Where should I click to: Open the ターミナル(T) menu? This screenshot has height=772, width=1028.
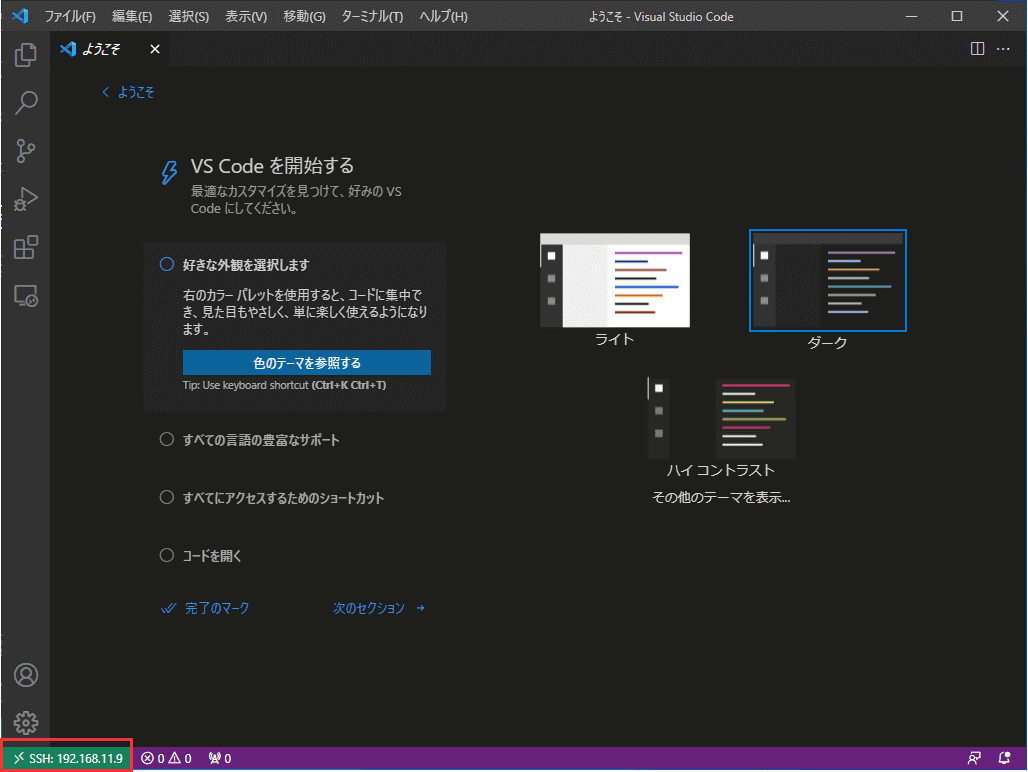tap(372, 16)
